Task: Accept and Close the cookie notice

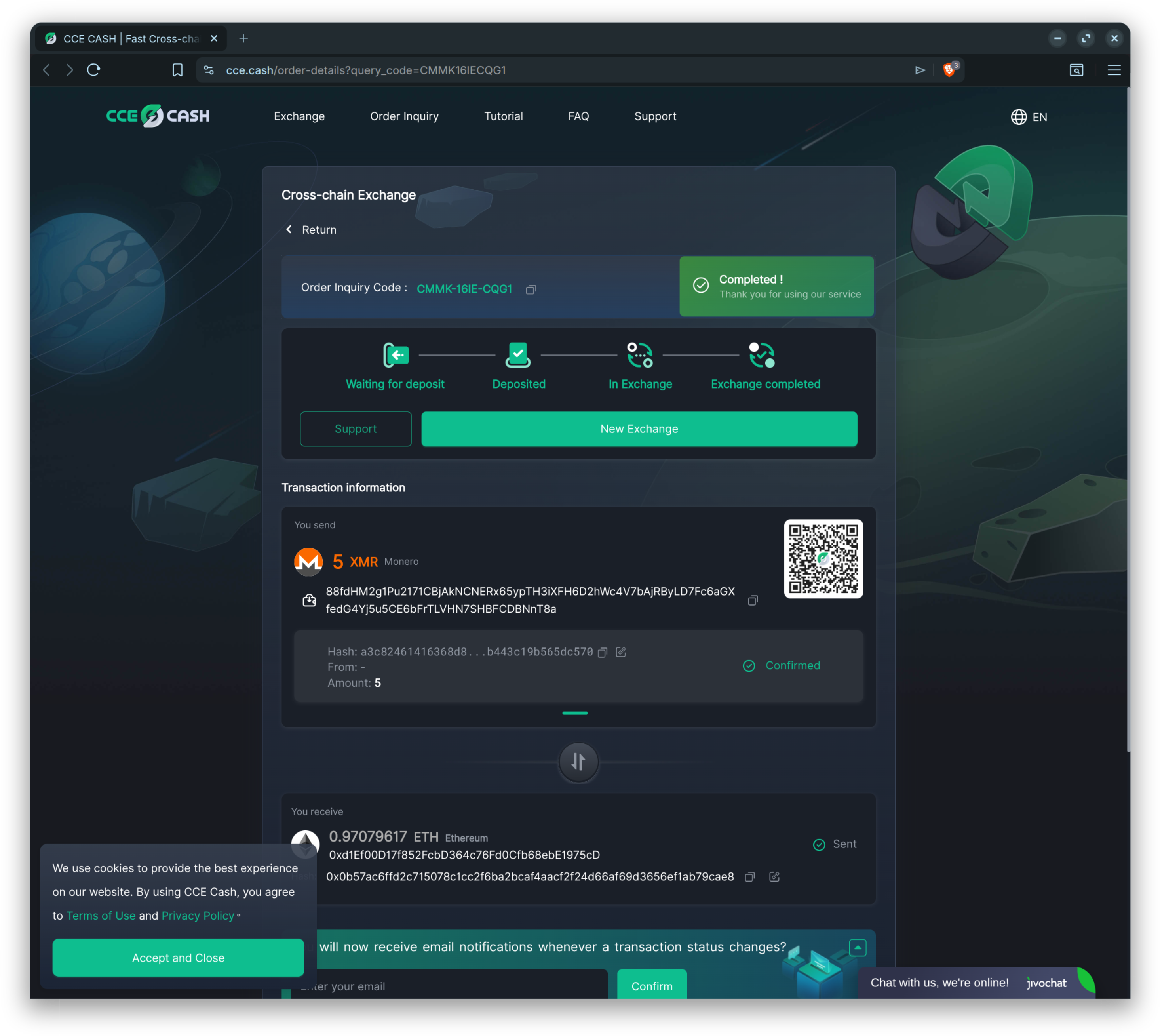Action: (x=178, y=958)
